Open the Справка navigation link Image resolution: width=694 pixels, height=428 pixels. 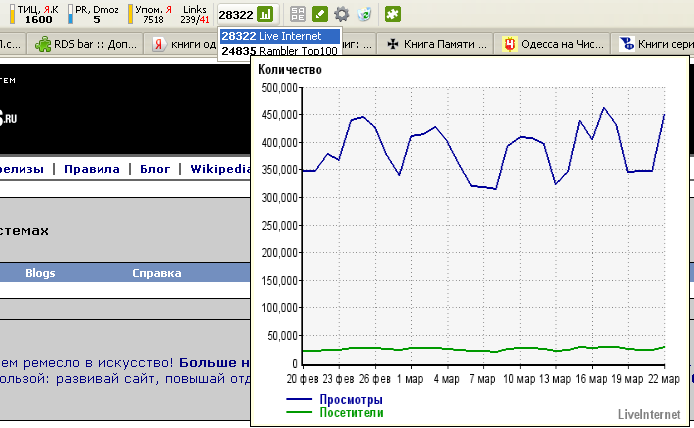[157, 273]
